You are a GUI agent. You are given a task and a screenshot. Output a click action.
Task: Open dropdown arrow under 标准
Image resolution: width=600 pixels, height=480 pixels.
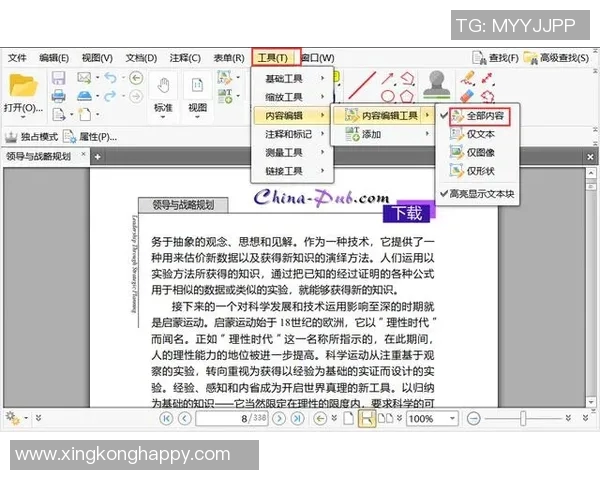coord(163,117)
